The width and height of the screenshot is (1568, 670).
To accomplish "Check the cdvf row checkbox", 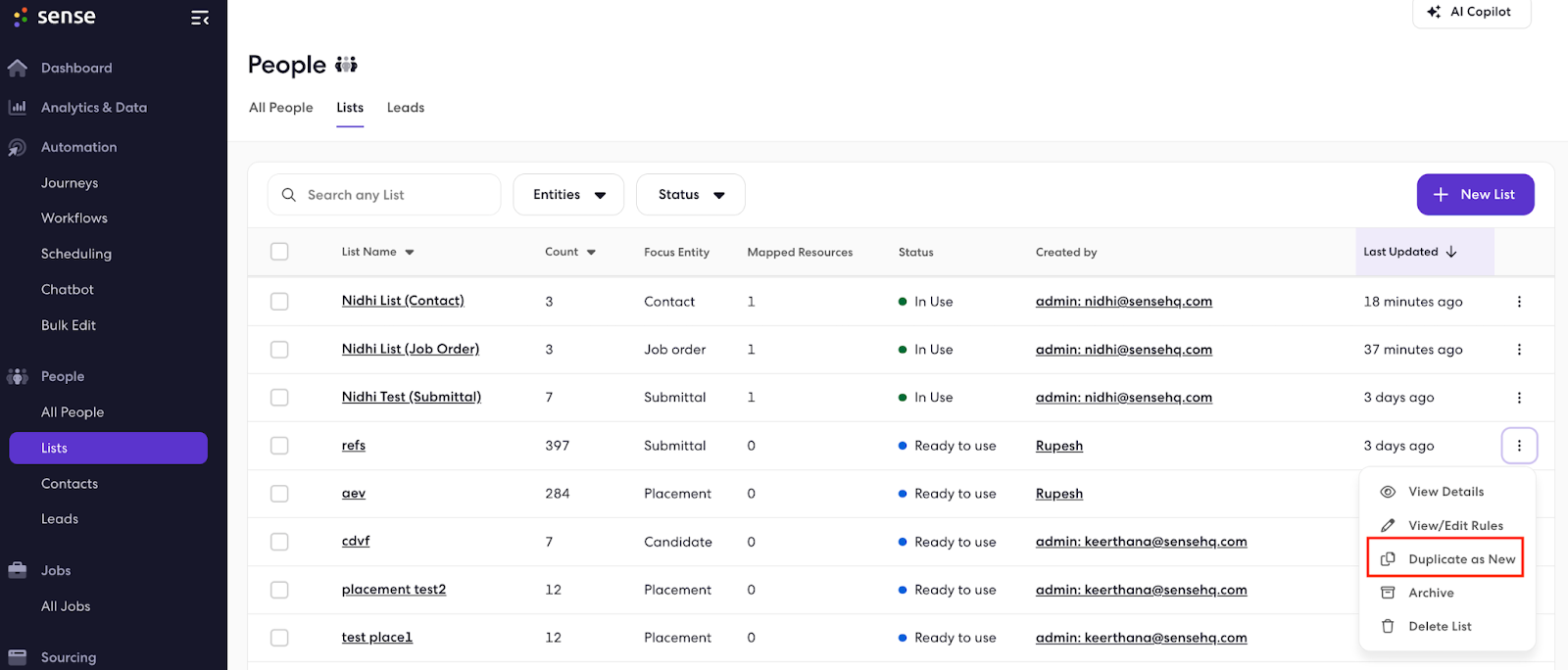I will point(279,542).
